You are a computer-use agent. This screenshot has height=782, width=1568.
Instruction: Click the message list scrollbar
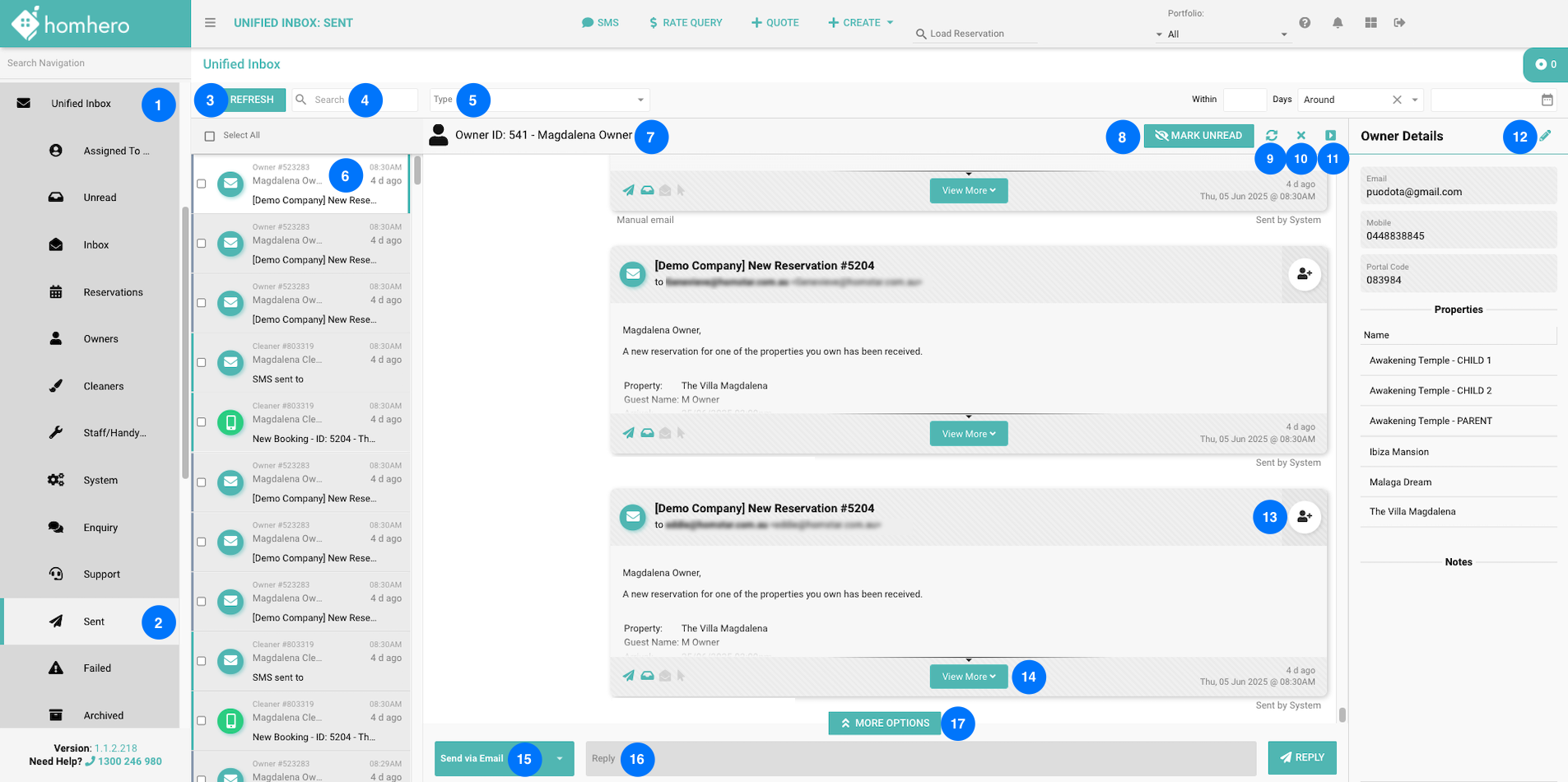coord(417,170)
